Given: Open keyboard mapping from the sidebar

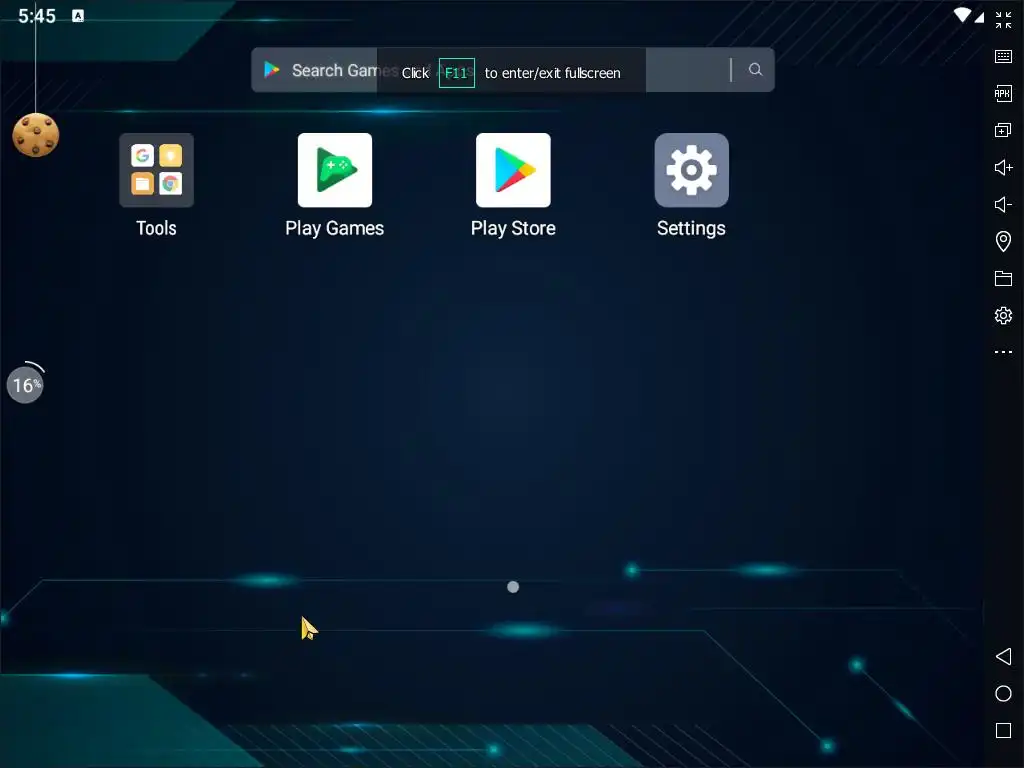Looking at the screenshot, I should [1003, 57].
